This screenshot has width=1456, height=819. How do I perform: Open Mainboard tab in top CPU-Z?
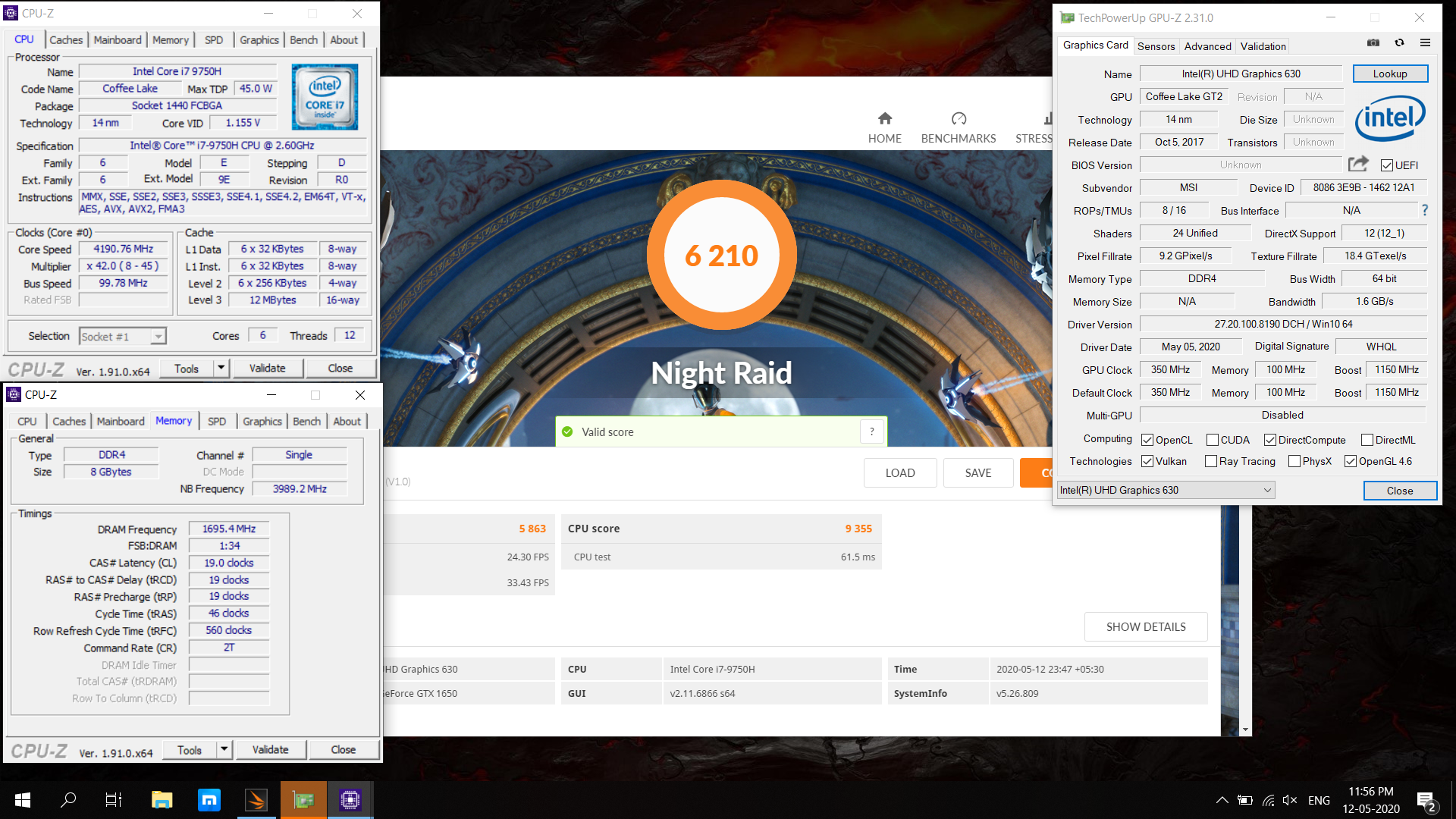click(118, 39)
